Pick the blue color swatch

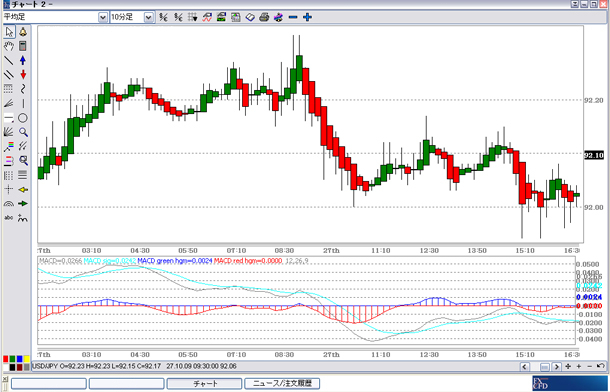coord(19,359)
